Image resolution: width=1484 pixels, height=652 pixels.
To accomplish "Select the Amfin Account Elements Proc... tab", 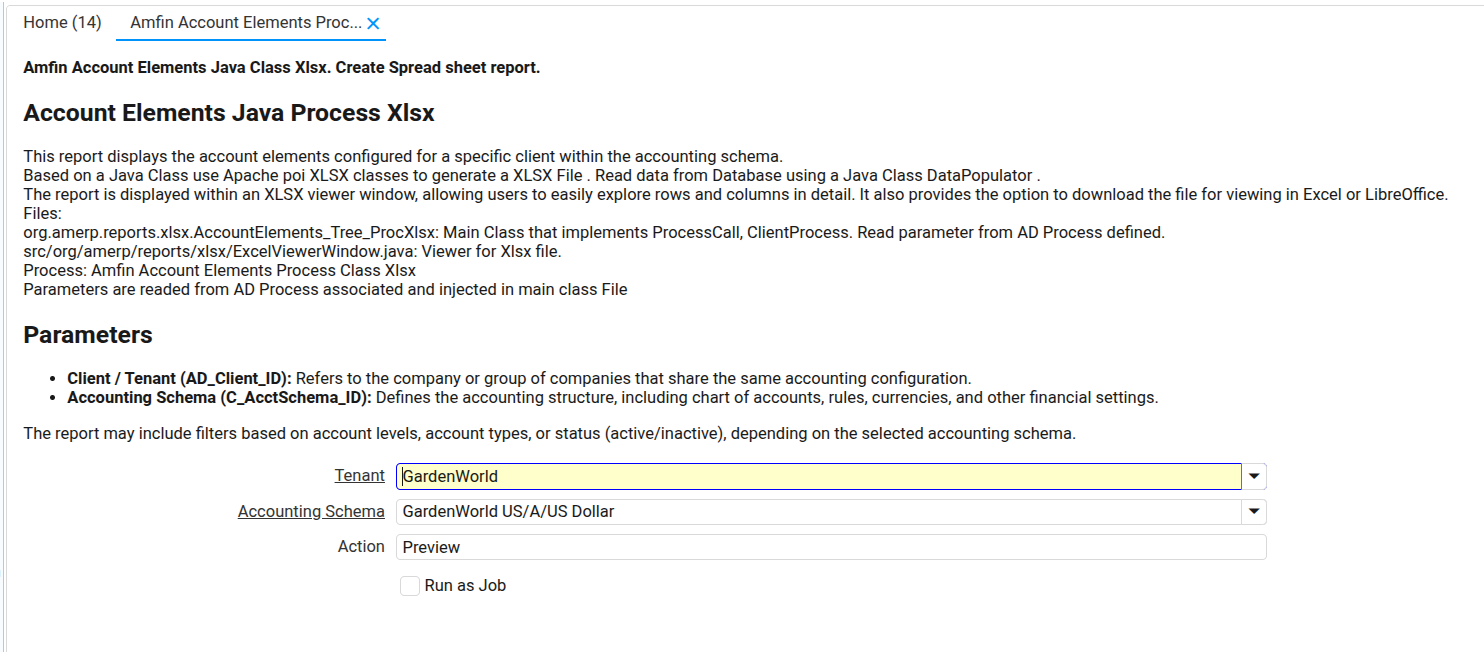I will point(245,22).
